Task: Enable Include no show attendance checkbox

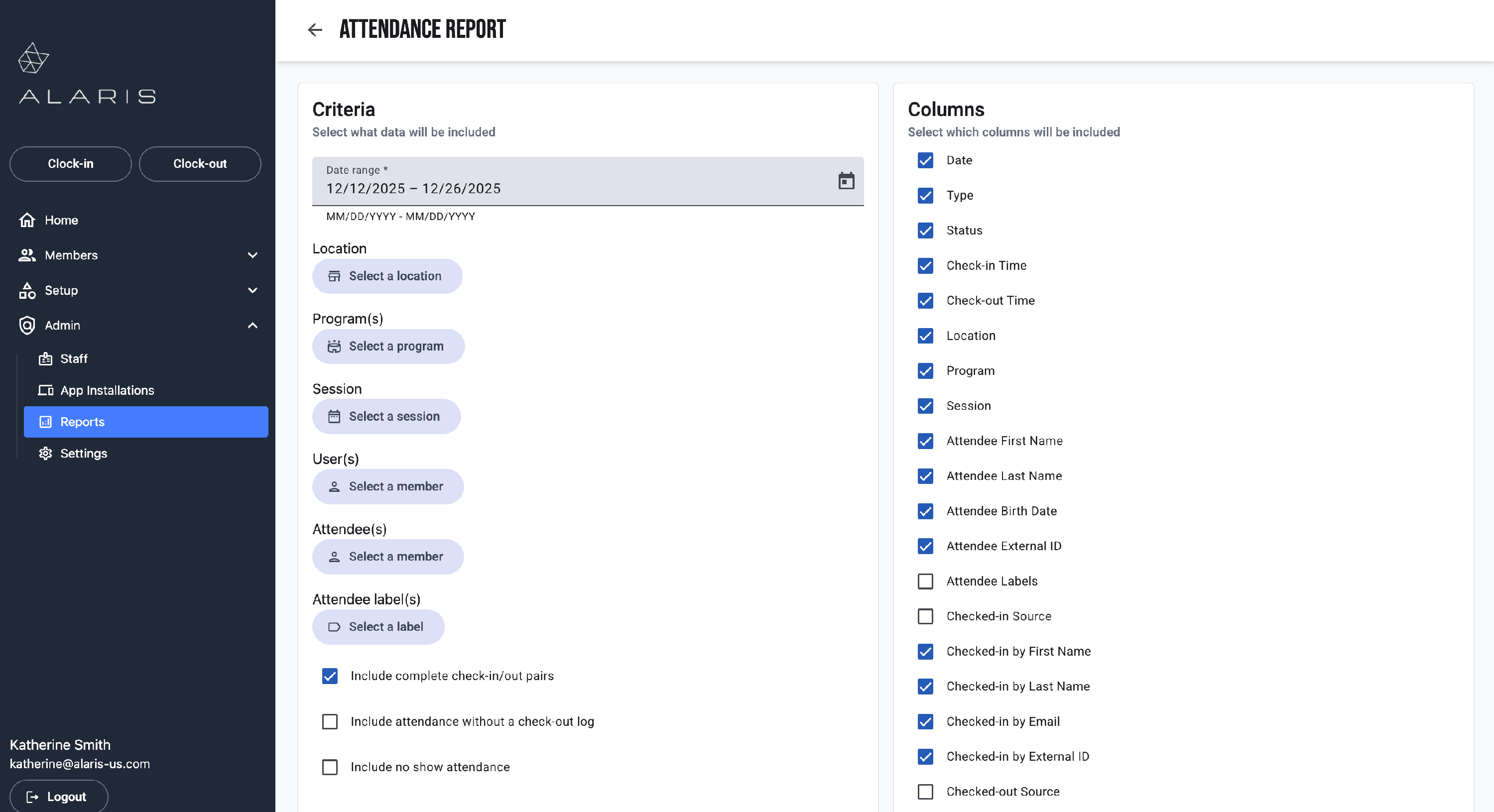Action: coord(329,767)
